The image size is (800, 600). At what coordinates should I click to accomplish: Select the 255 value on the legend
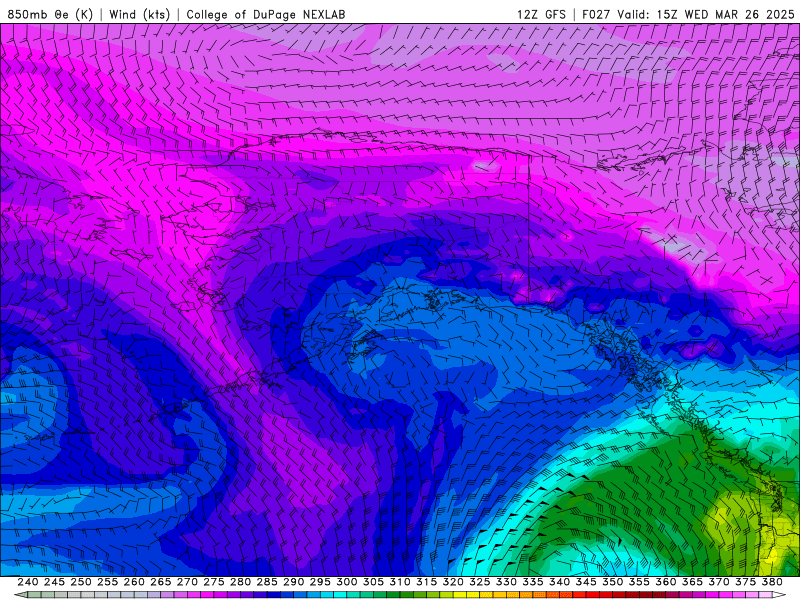[x=107, y=582]
